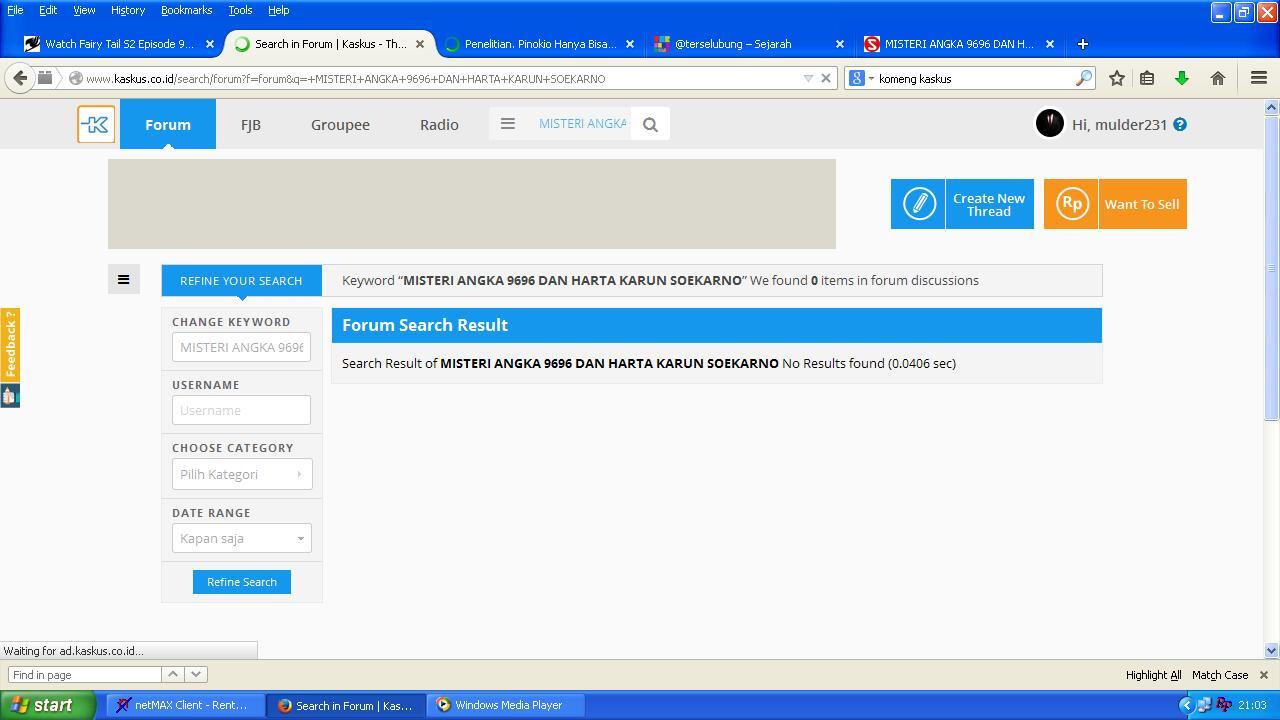Open the Pilih Kategori dropdown
1280x720 pixels.
click(241, 474)
